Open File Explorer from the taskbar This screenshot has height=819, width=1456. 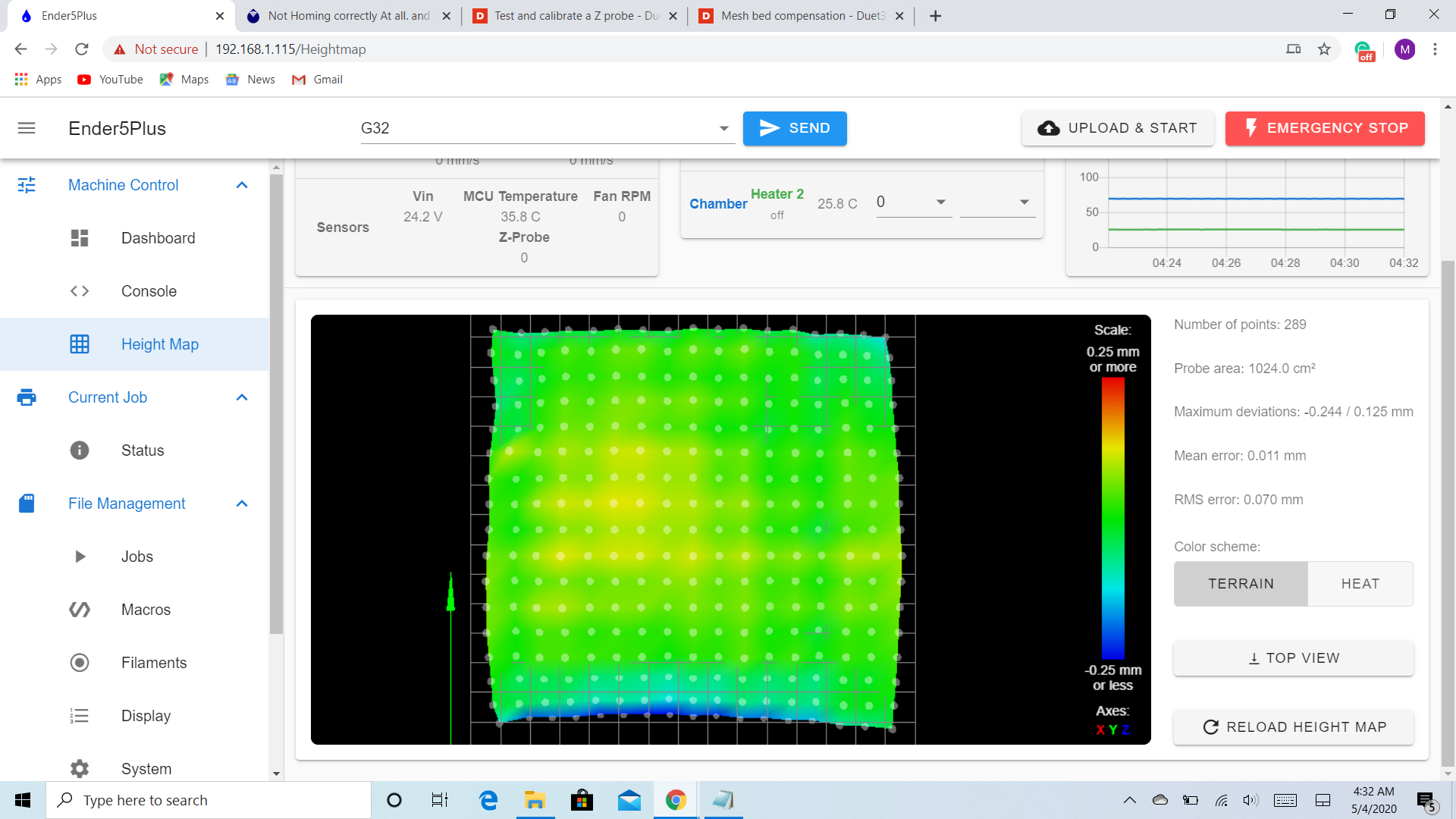(x=535, y=800)
